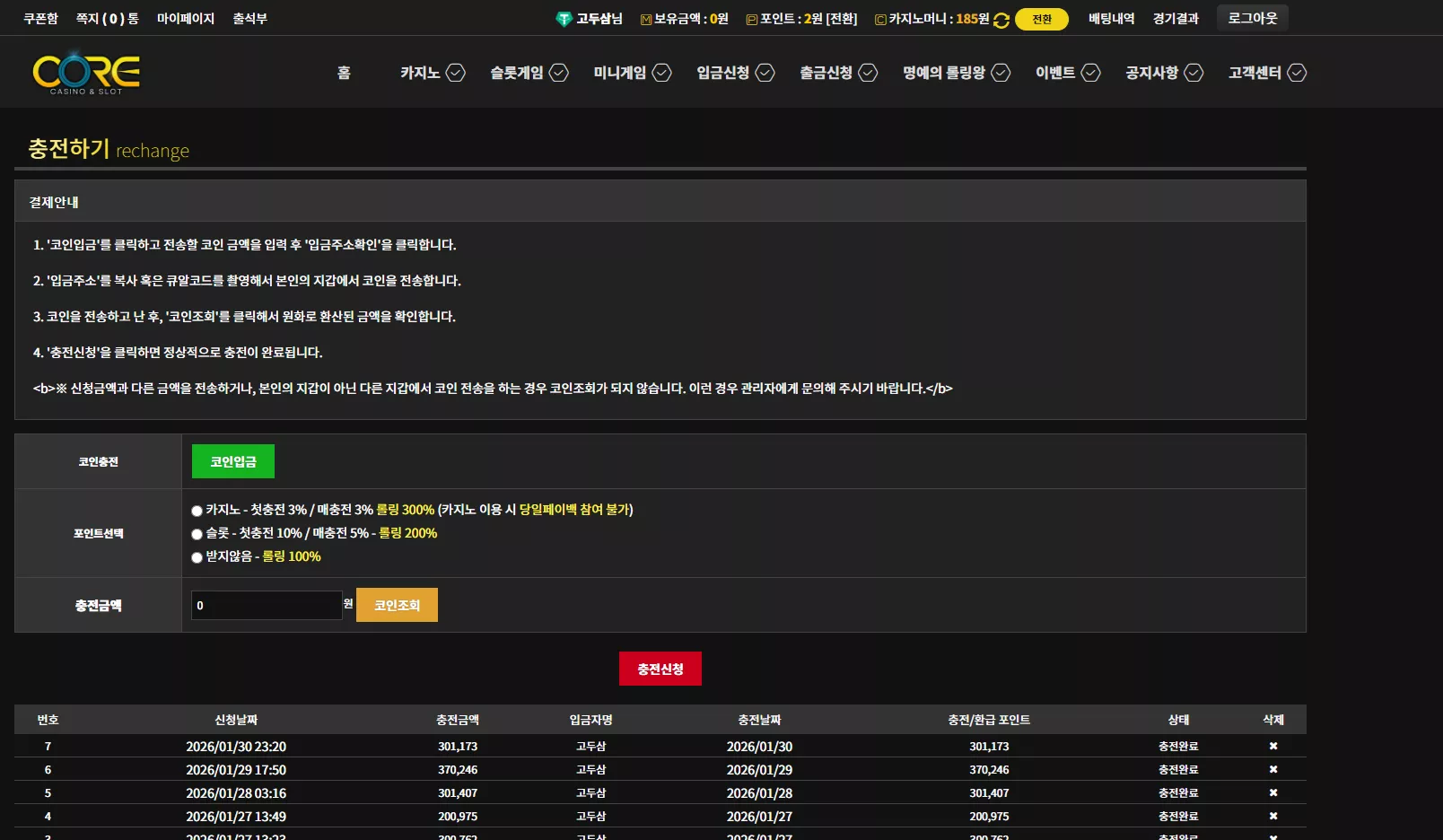The height and width of the screenshot is (840, 1443).
Task: Click the 신청날짜 column header
Action: click(236, 720)
